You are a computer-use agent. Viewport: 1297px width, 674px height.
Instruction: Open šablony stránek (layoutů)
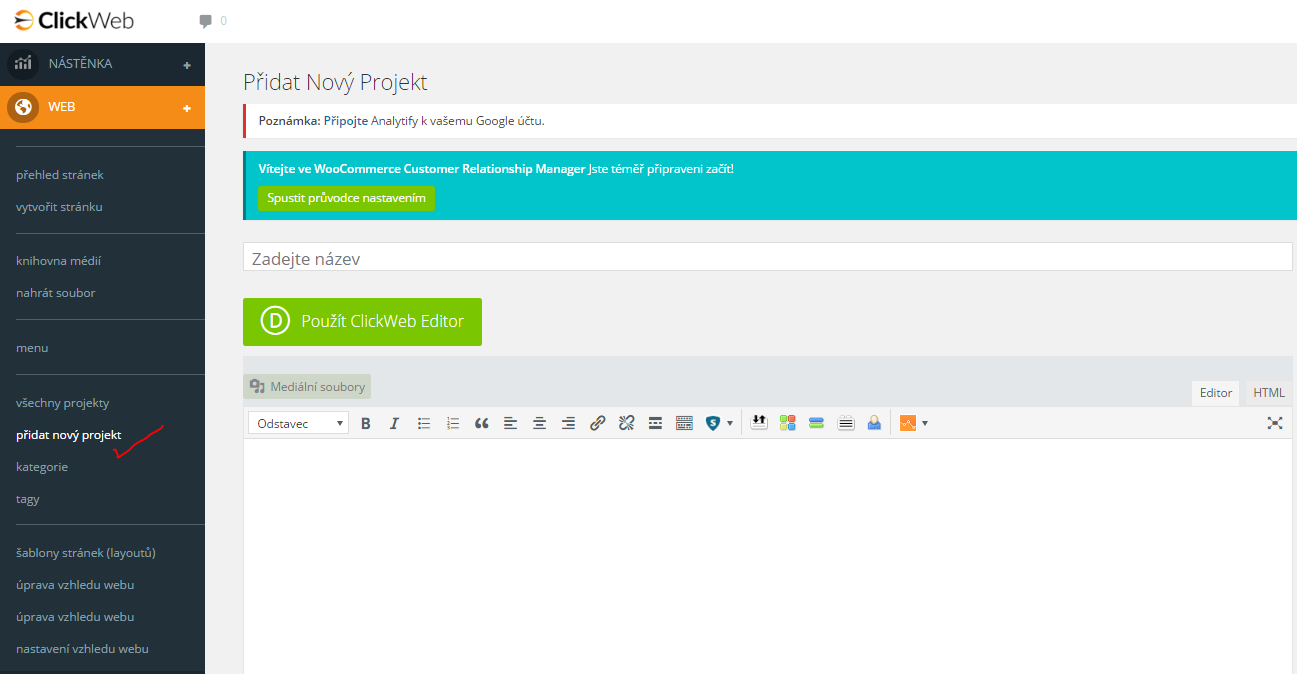86,553
